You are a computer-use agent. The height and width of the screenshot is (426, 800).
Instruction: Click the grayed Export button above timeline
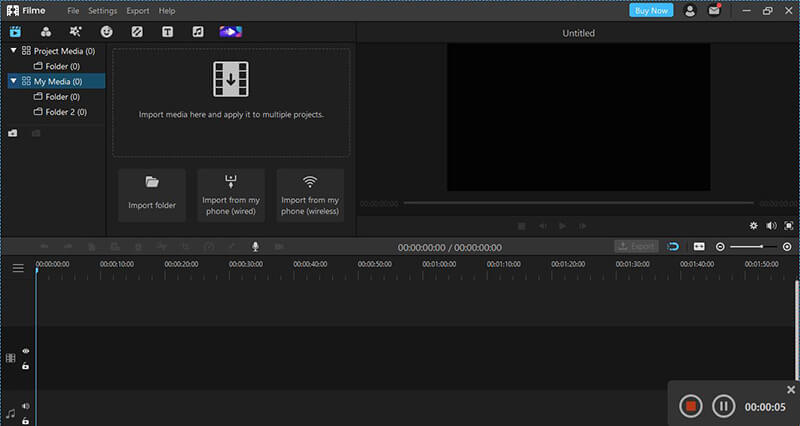pyautogui.click(x=636, y=246)
